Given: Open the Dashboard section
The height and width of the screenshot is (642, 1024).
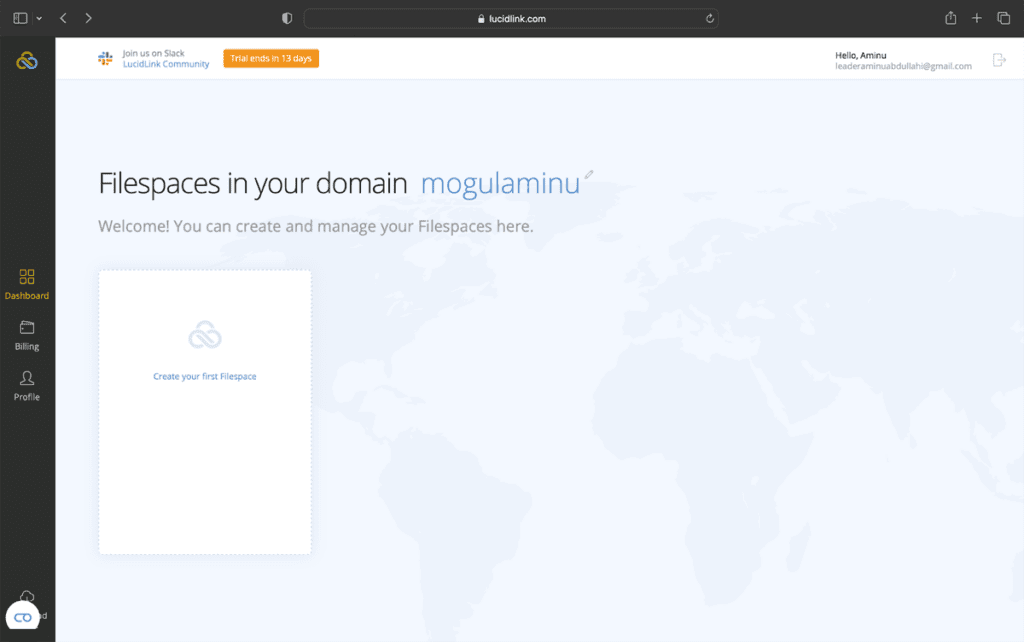Looking at the screenshot, I should click(27, 284).
